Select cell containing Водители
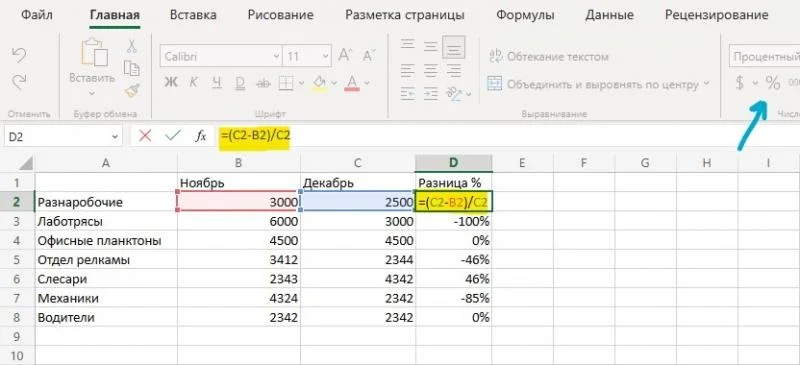 coord(106,318)
